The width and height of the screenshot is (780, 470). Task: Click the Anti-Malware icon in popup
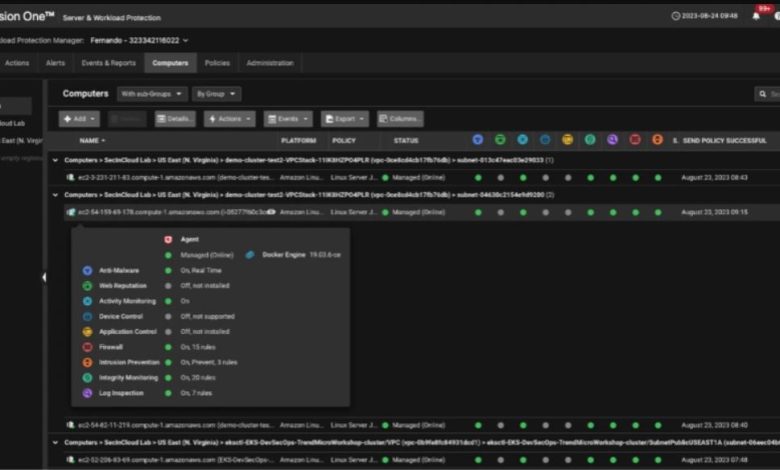pos(88,271)
